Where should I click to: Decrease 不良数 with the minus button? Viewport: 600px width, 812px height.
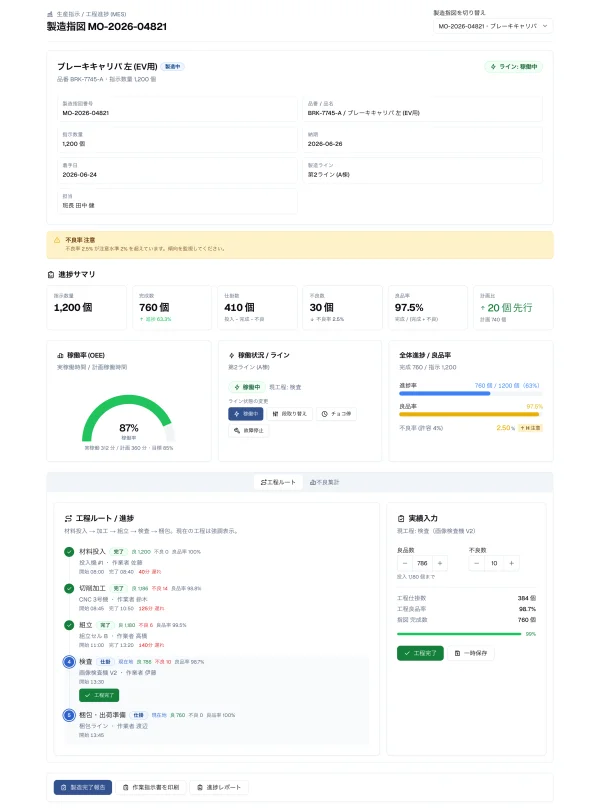(x=477, y=563)
